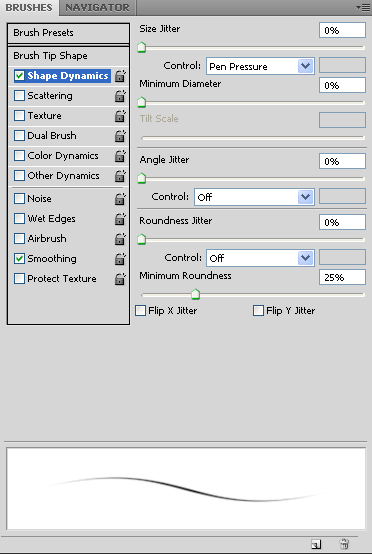Click the Dual Brush lock icon

click(x=120, y=136)
